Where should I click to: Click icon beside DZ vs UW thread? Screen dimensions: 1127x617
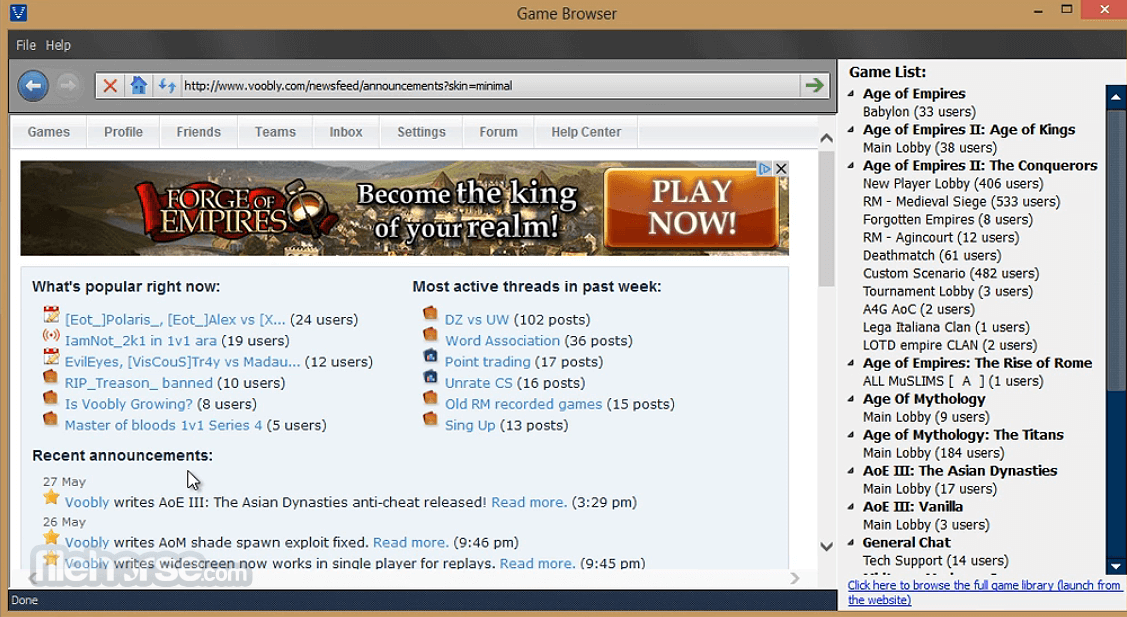click(x=431, y=313)
